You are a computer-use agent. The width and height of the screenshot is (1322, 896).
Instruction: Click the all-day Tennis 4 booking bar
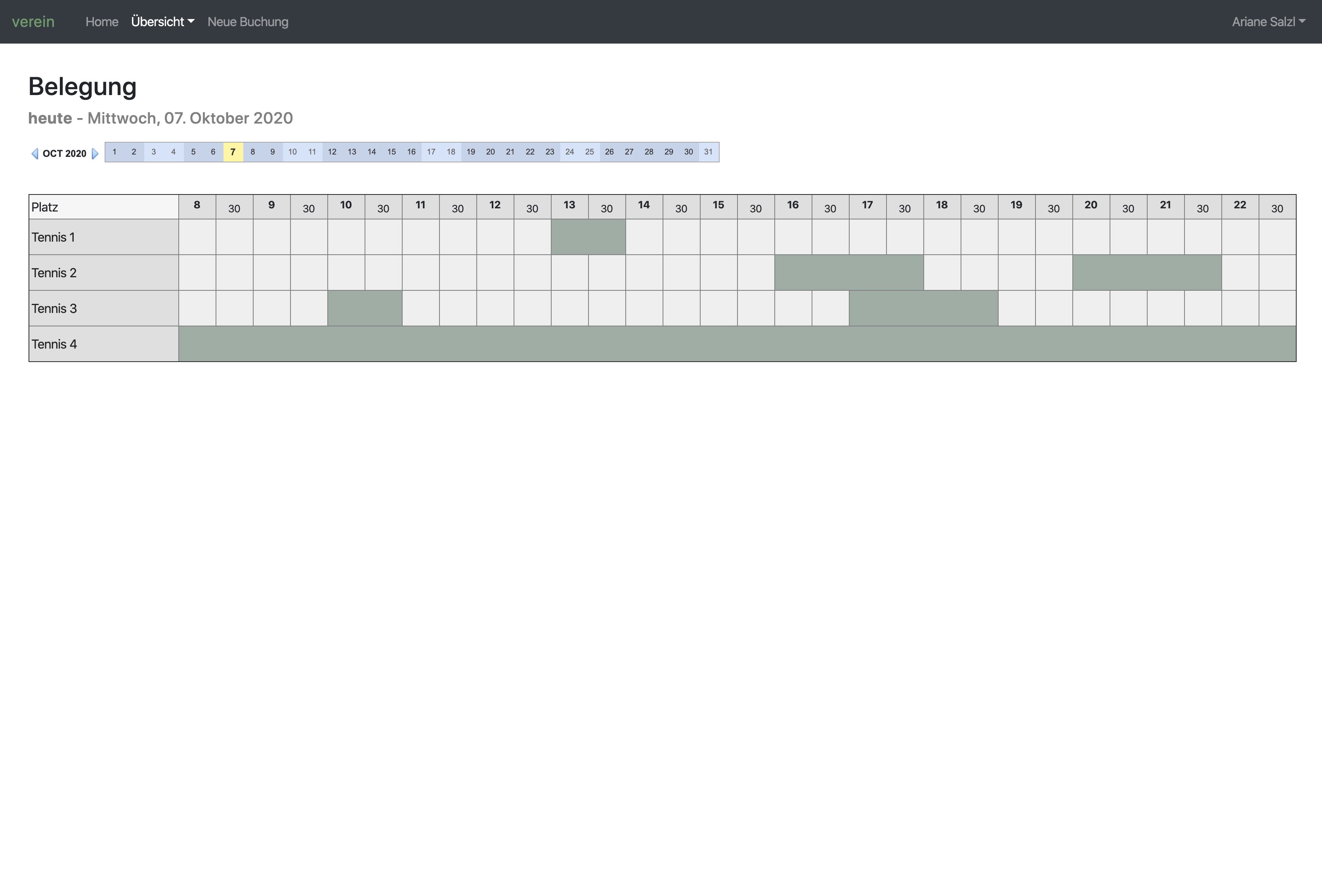click(737, 344)
